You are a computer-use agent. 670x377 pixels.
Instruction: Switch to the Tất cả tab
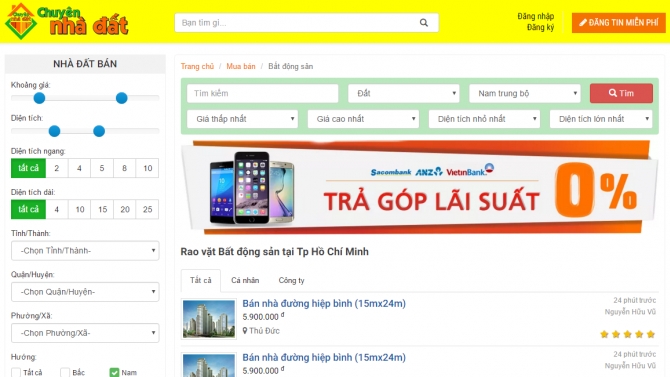point(200,280)
